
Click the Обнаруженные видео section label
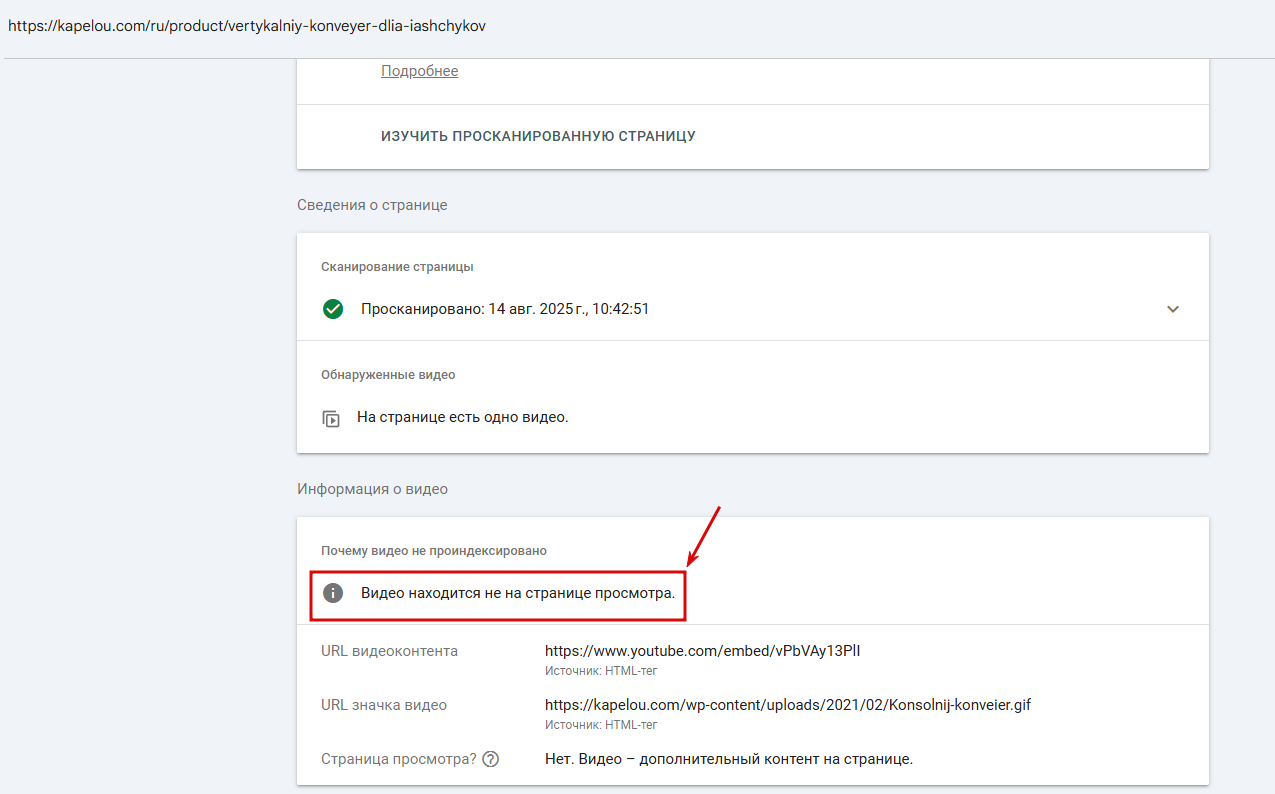click(x=388, y=375)
